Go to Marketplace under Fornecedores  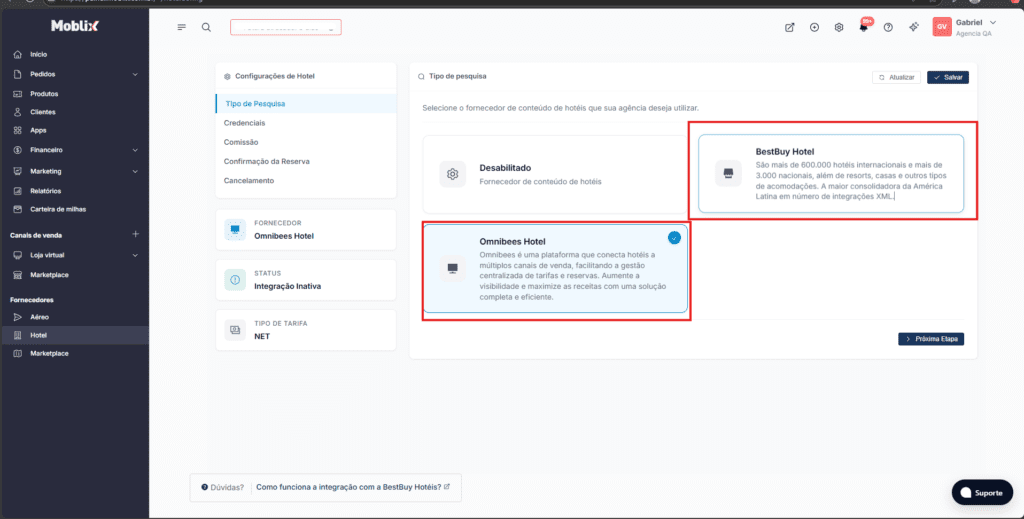[50, 354]
